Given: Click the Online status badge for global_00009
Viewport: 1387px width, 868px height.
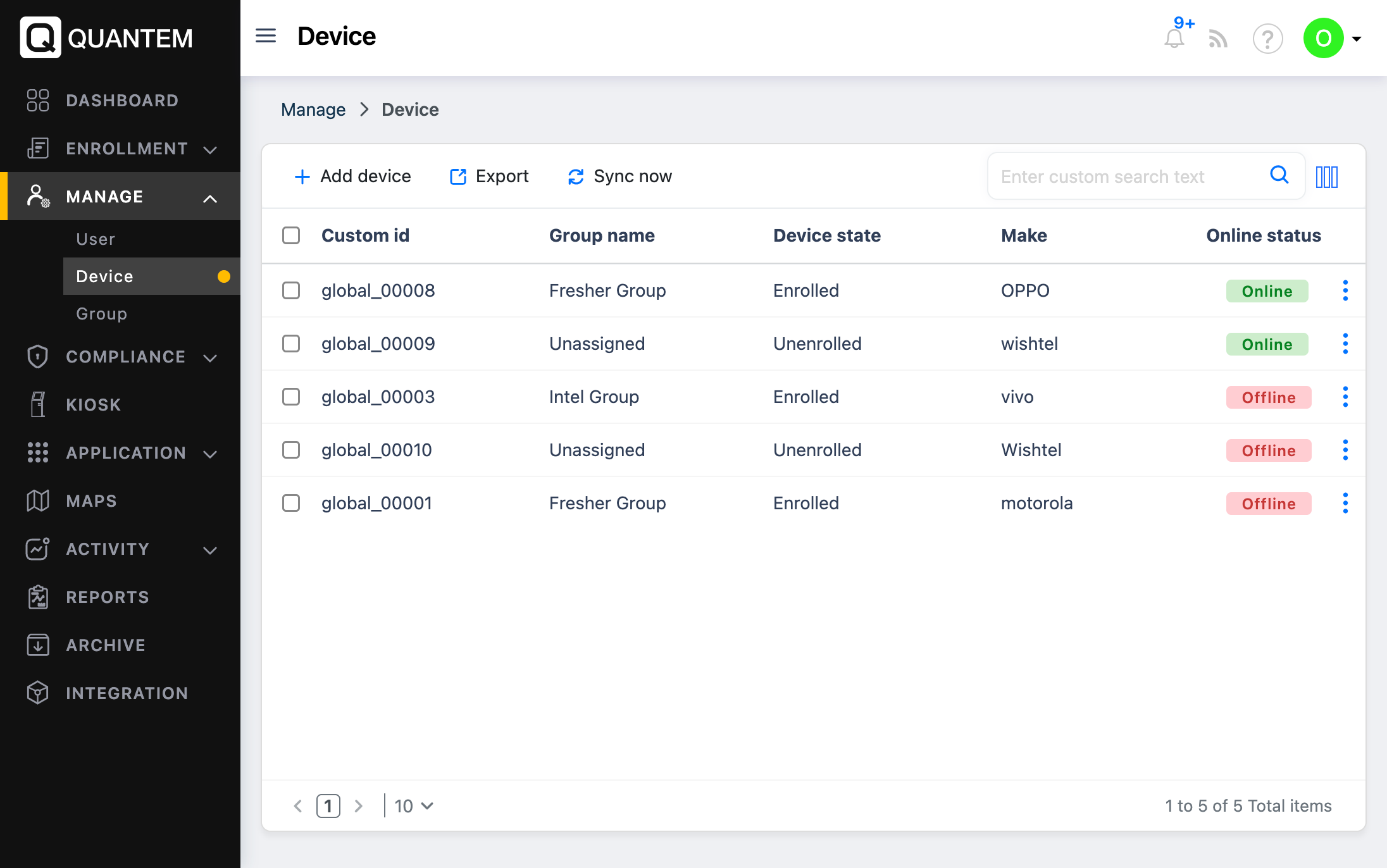Looking at the screenshot, I should [1267, 344].
